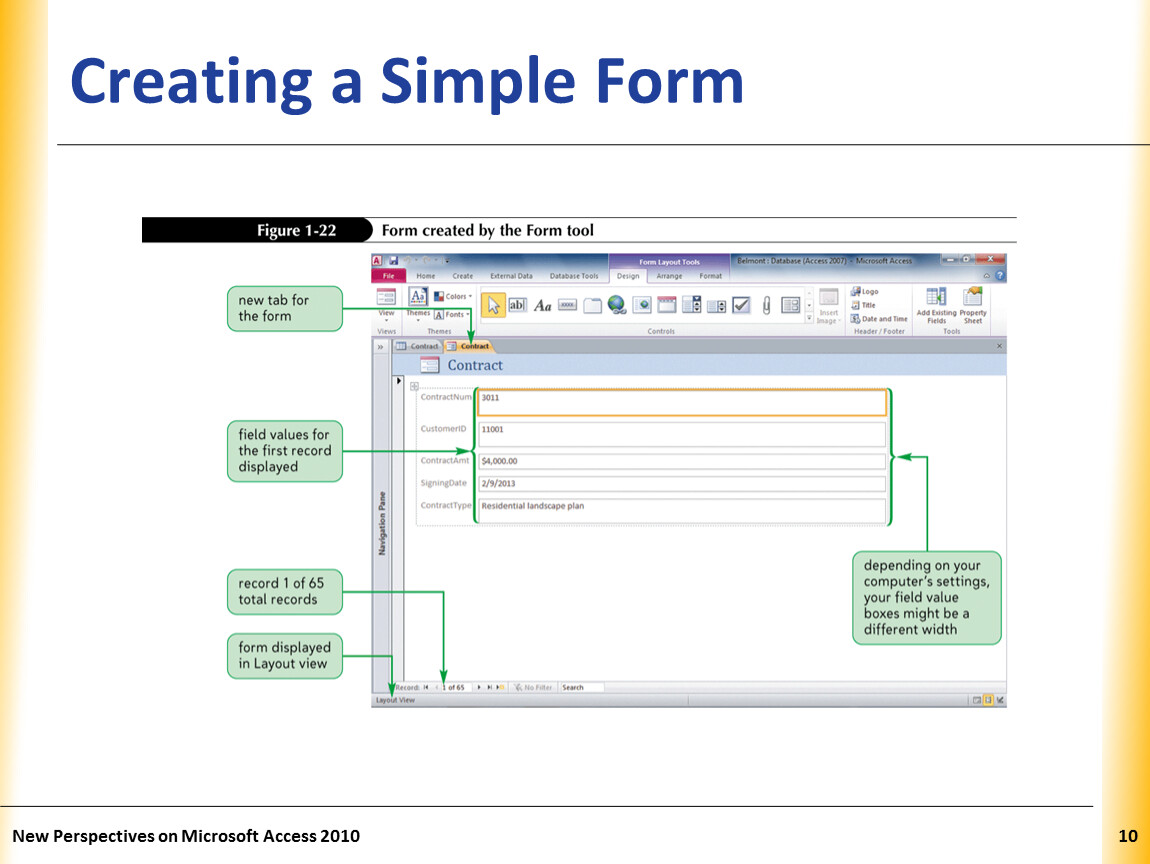The height and width of the screenshot is (864, 1150).
Task: Click the ContractNum field label
Action: 446,398
